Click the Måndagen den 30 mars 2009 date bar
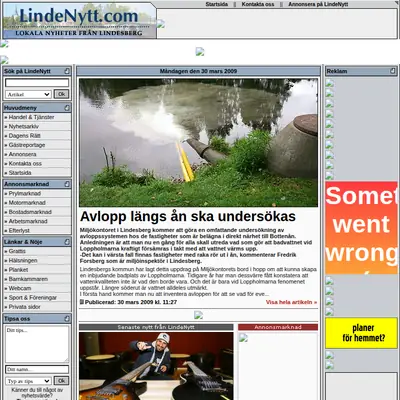Screen dimensions: 400x400 pos(198,71)
